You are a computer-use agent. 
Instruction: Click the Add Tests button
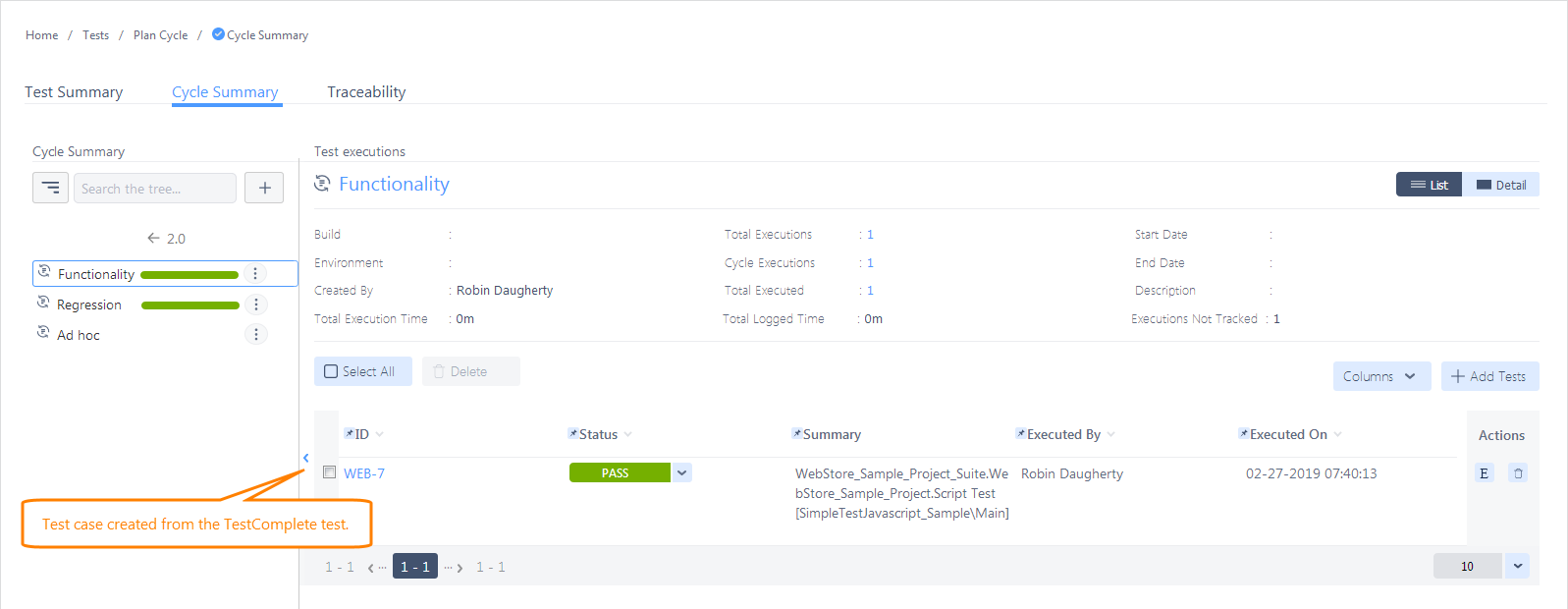coord(1489,376)
